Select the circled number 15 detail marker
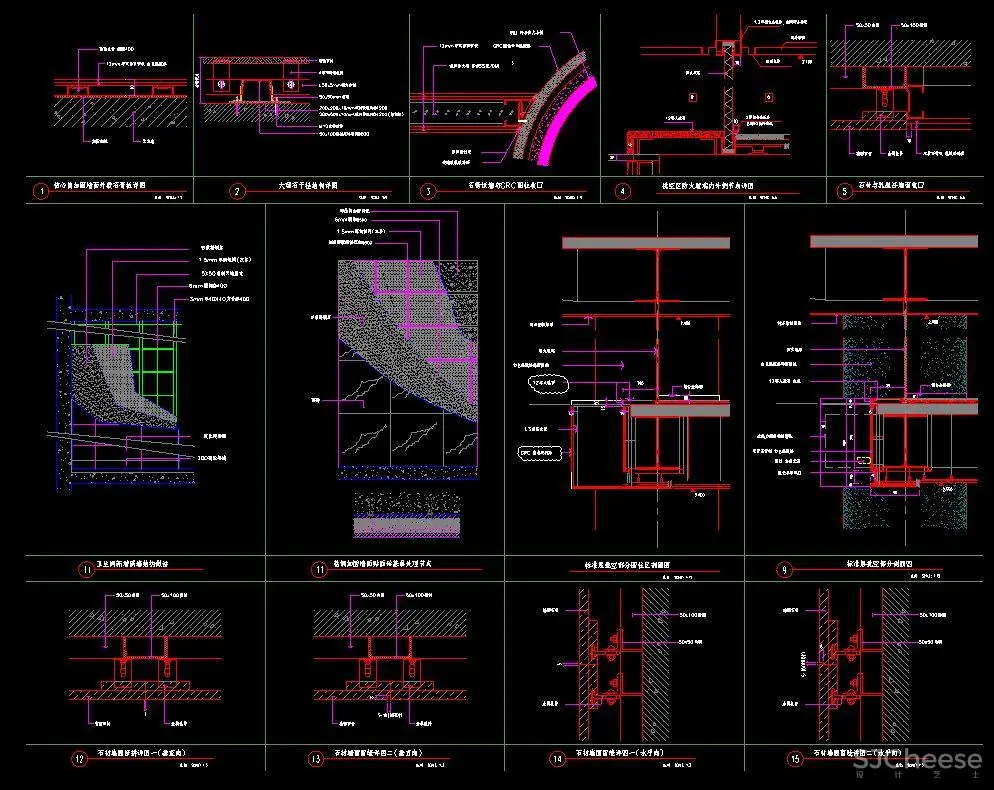994x790 pixels. [792, 758]
